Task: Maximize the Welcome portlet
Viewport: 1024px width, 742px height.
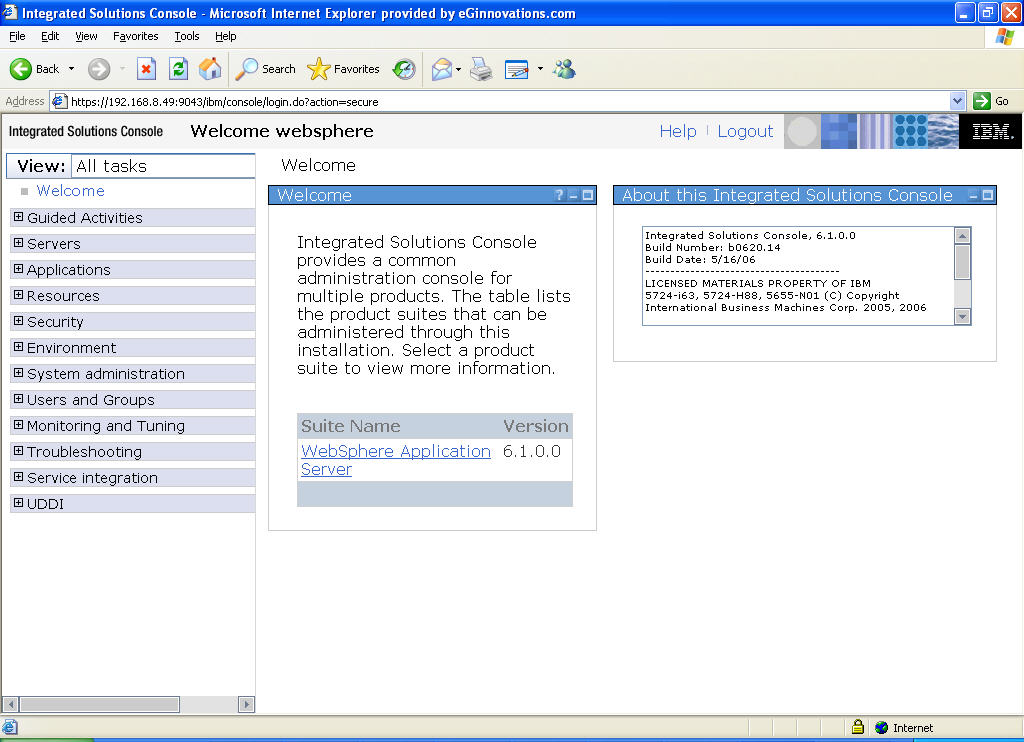Action: point(588,195)
